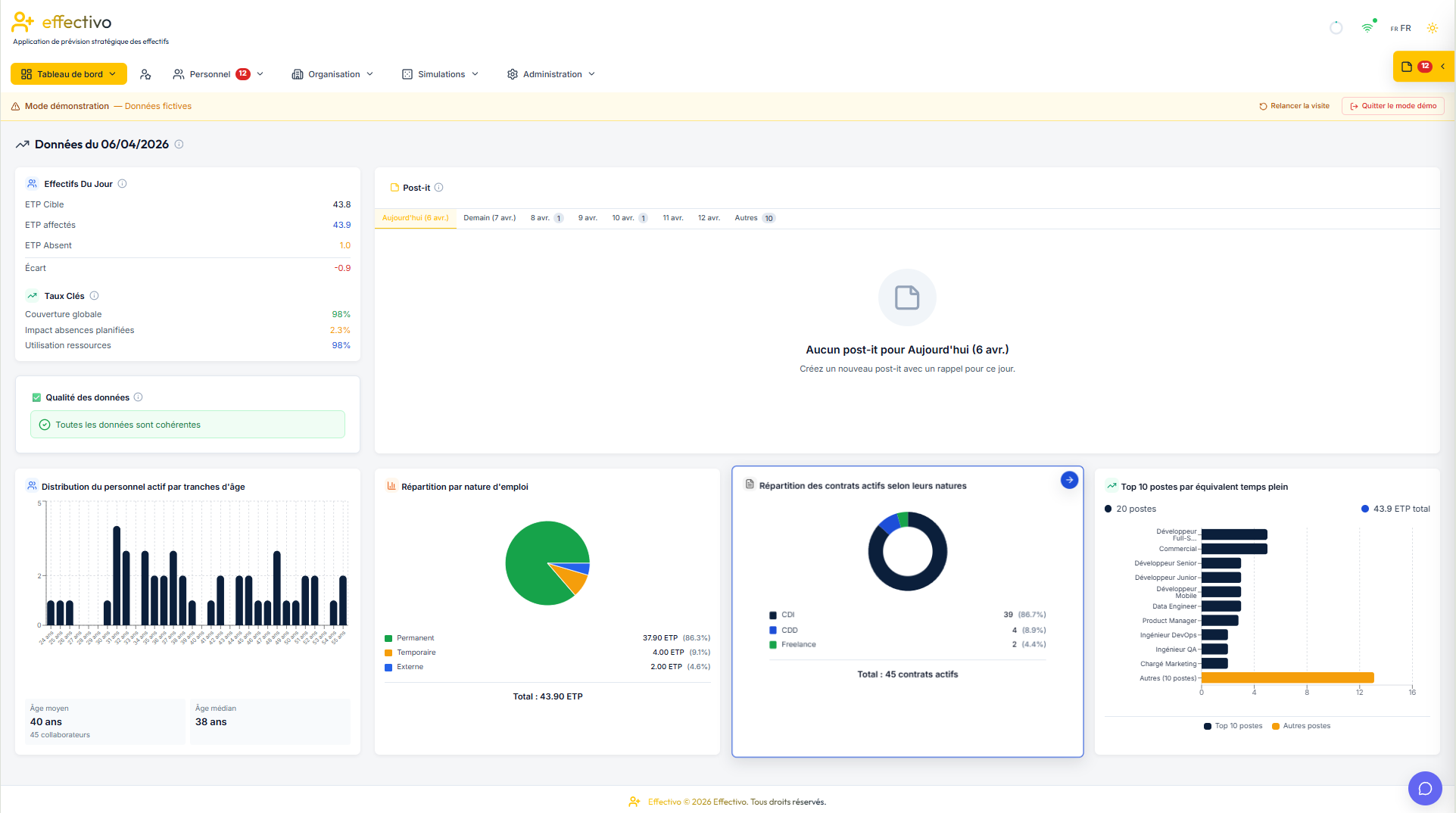Screen dimensions: 1456x813
Task: Toggle Top 10 postes legend entry
Action: click(1233, 726)
